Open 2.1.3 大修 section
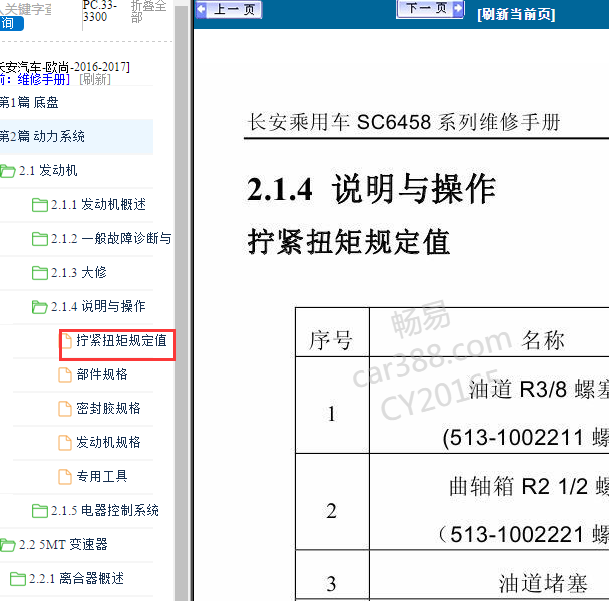Viewport: 609px width, 601px height. click(78, 272)
